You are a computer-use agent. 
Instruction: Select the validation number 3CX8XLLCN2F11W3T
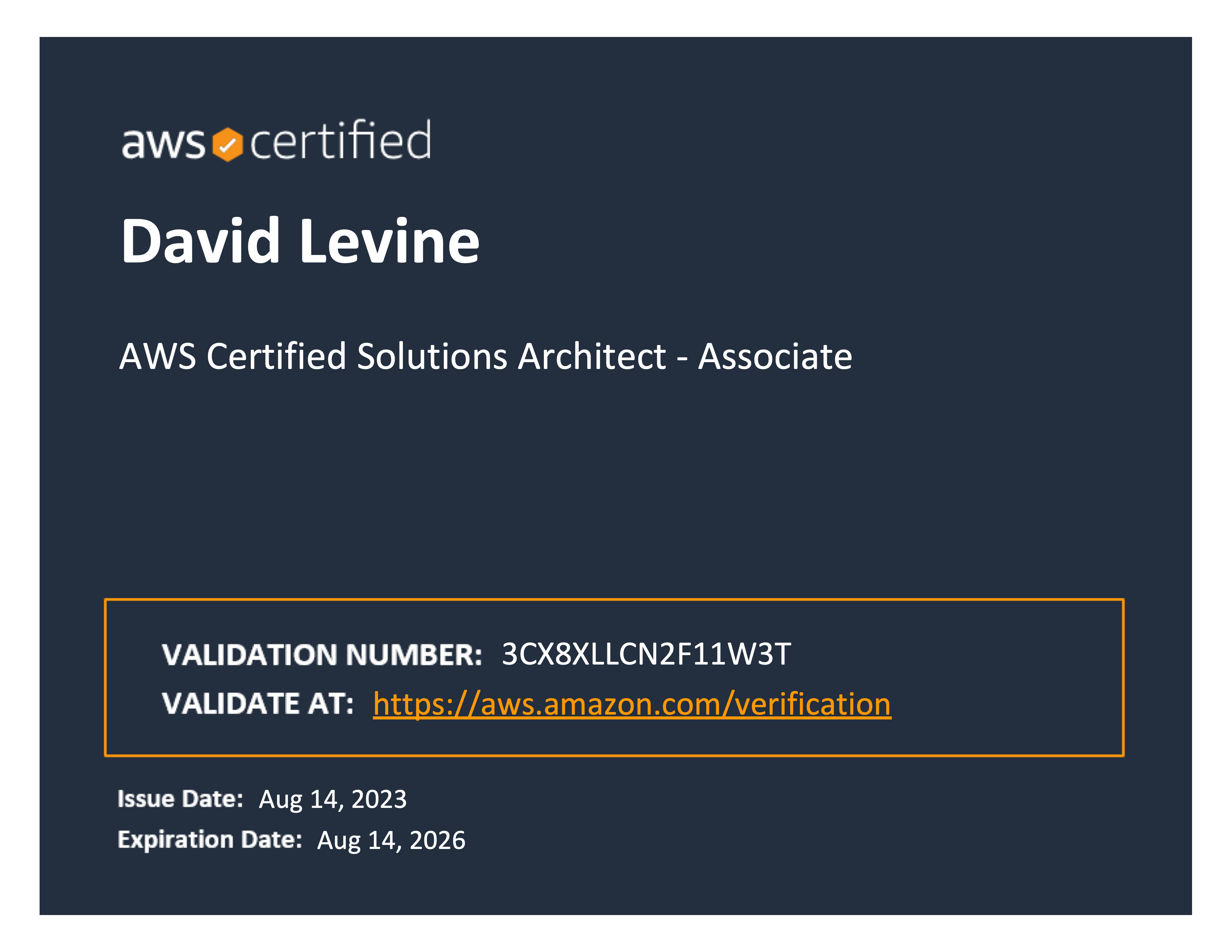[647, 654]
